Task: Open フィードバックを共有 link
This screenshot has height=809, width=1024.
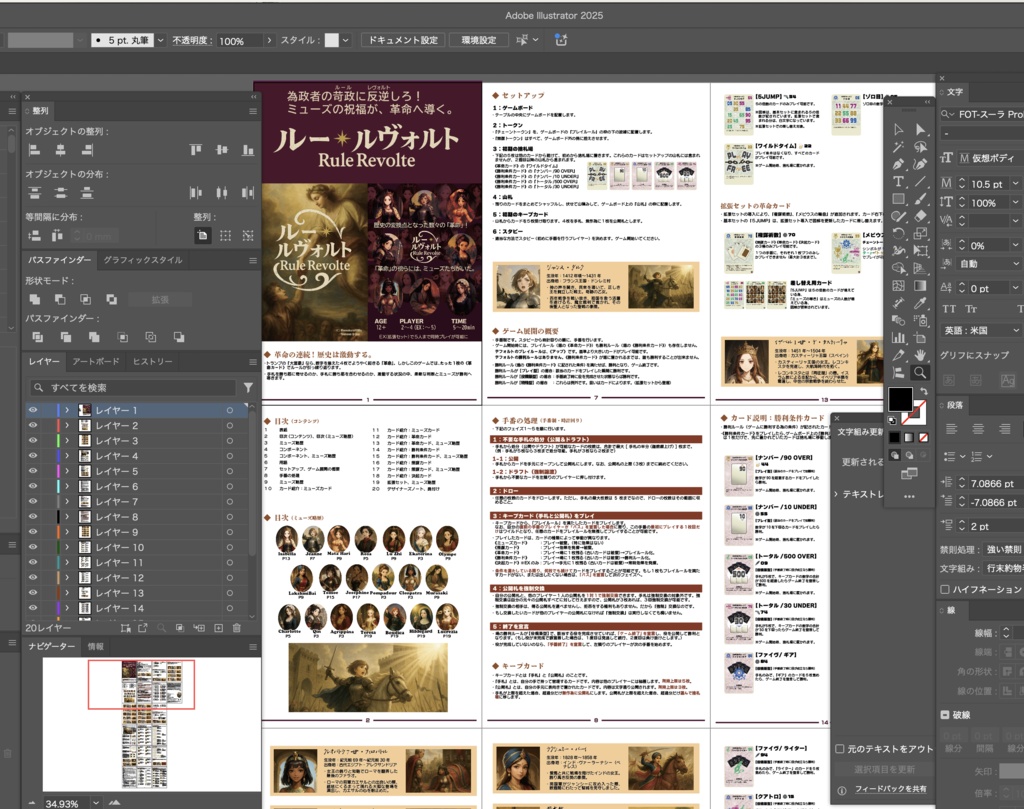Action: pos(891,789)
